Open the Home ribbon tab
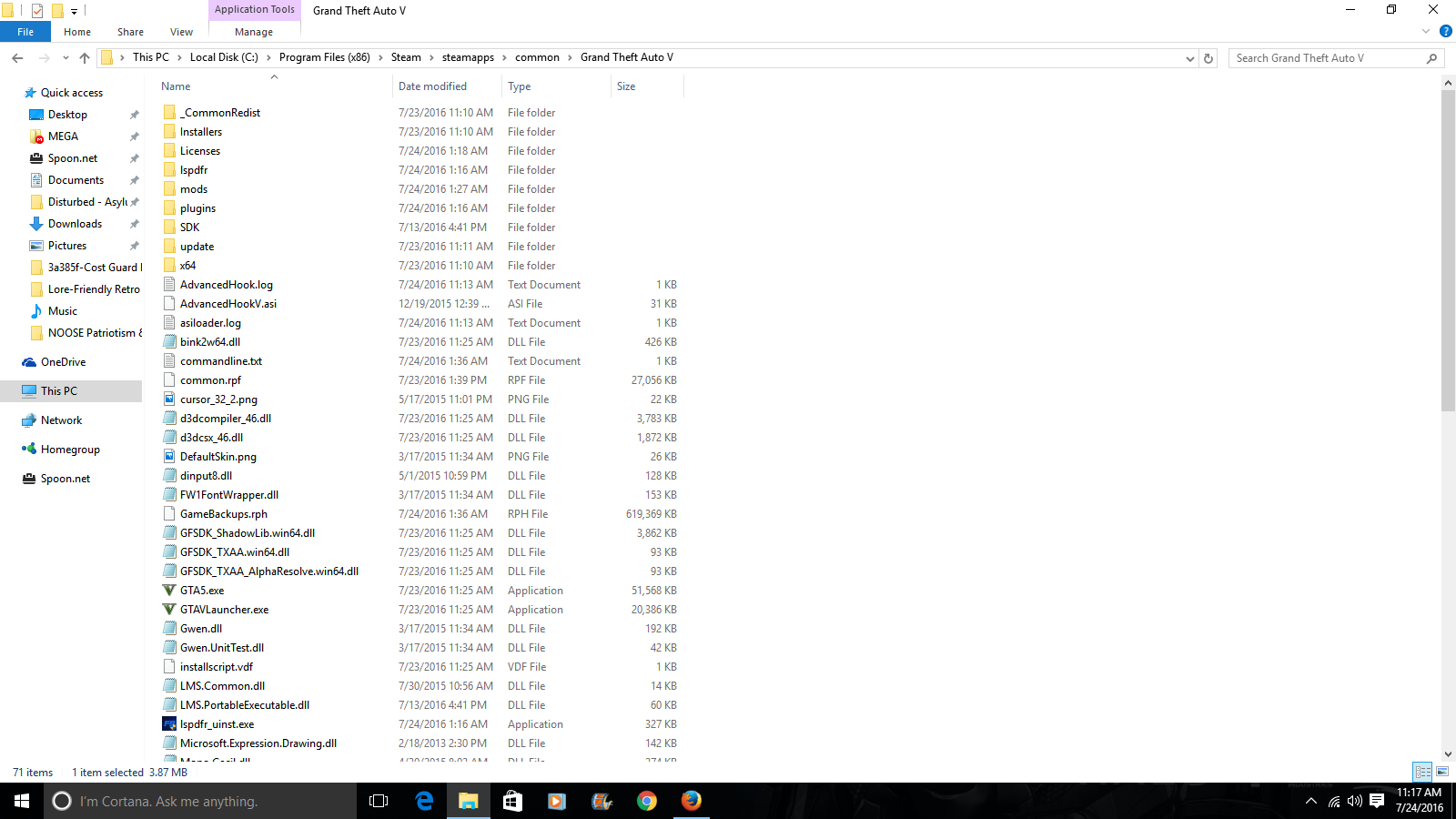The image size is (1456, 819). pyautogui.click(x=77, y=32)
